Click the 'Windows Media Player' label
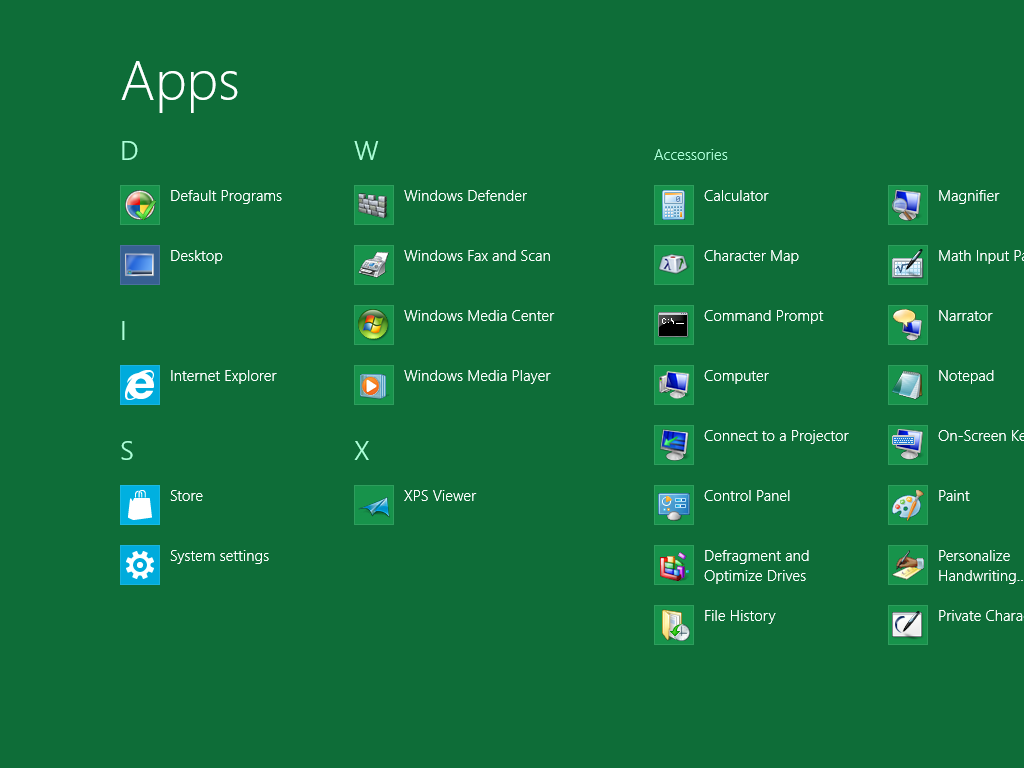 click(477, 377)
